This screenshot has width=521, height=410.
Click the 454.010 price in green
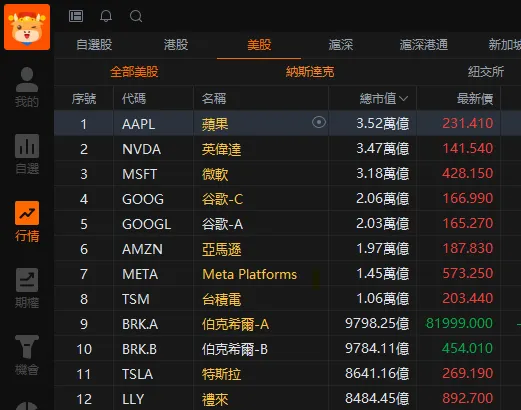click(467, 348)
